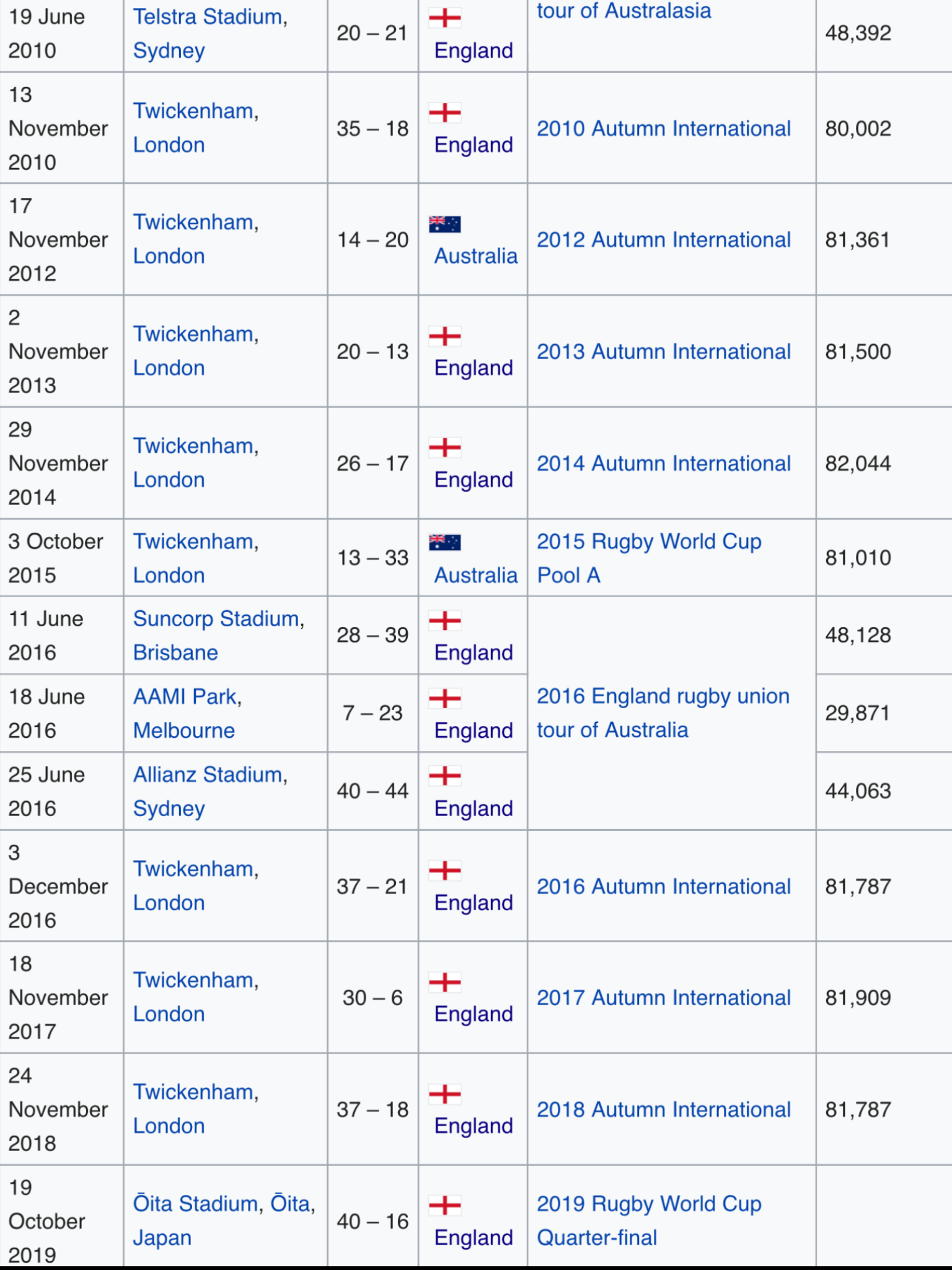This screenshot has height=1270, width=952.
Task: Open the 2010 Autumn International link
Action: point(664,128)
